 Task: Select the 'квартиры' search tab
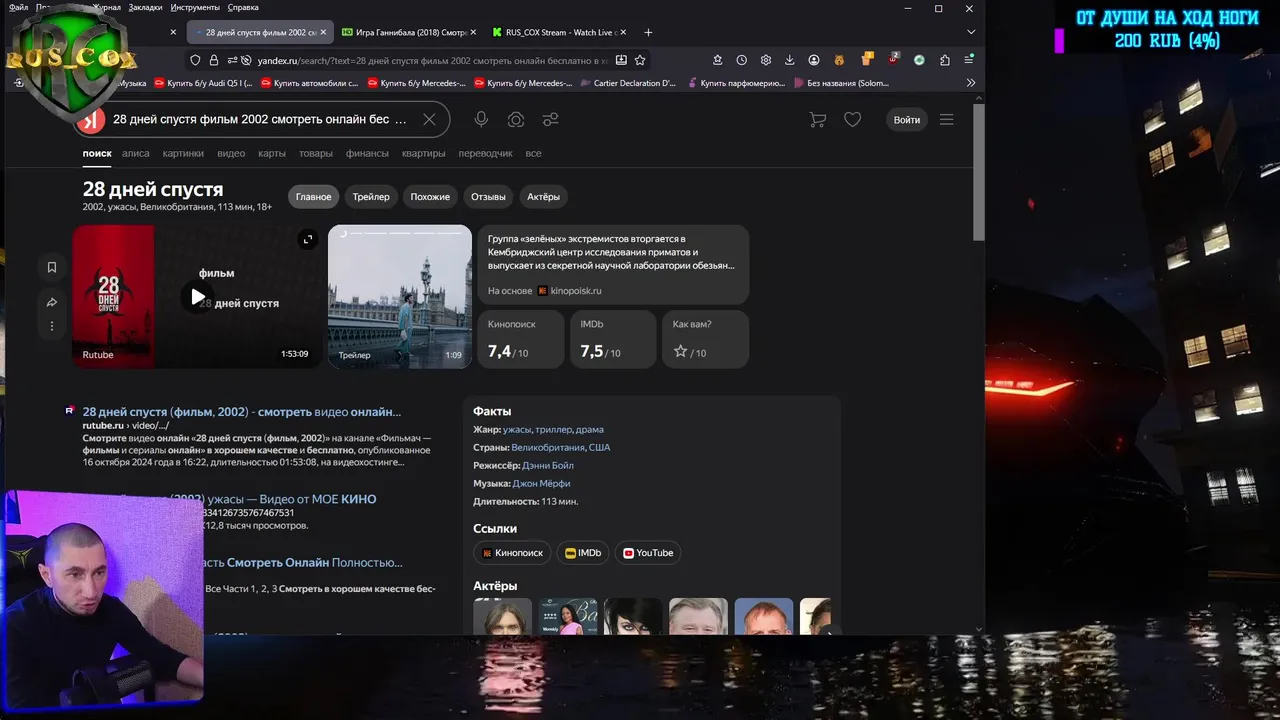click(424, 153)
